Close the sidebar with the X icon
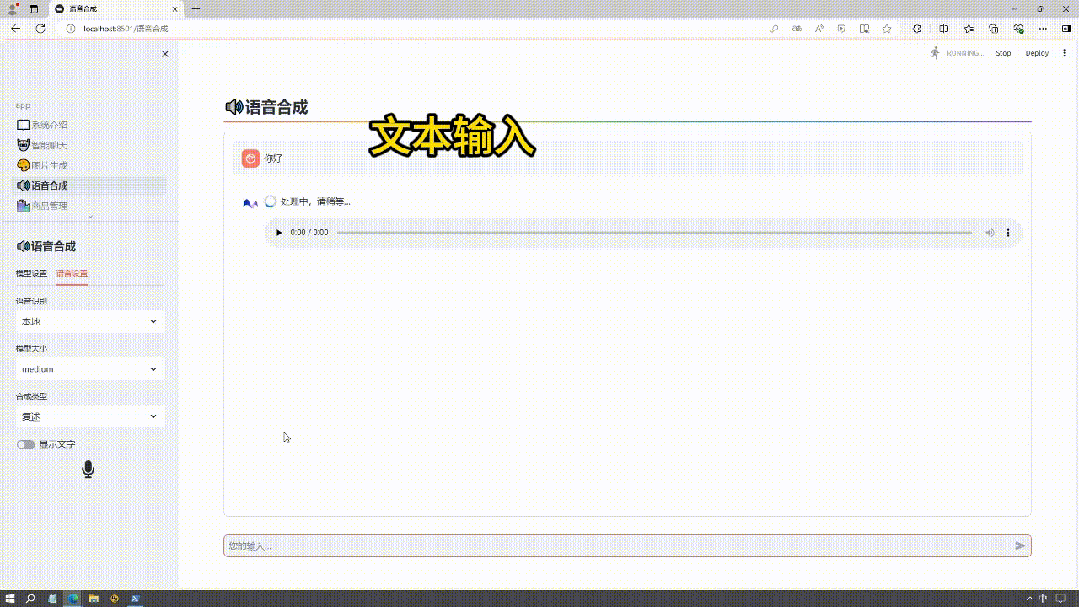This screenshot has height=607, width=1079. pos(165,54)
